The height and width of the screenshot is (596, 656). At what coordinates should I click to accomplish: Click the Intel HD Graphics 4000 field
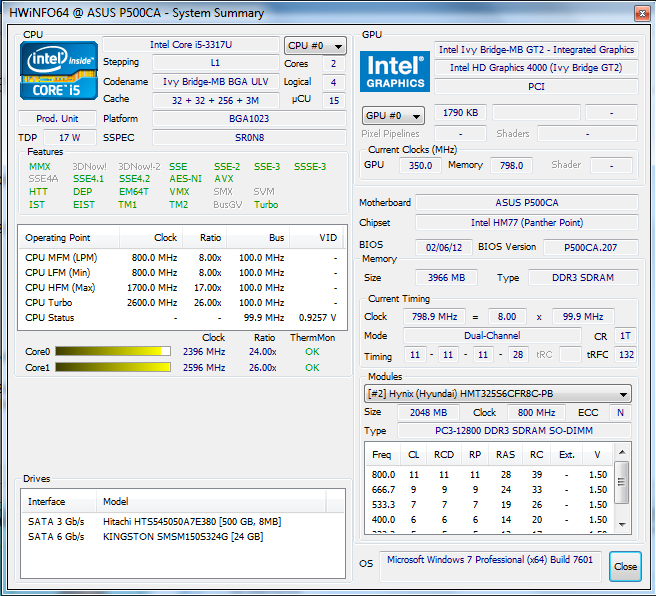[536, 68]
